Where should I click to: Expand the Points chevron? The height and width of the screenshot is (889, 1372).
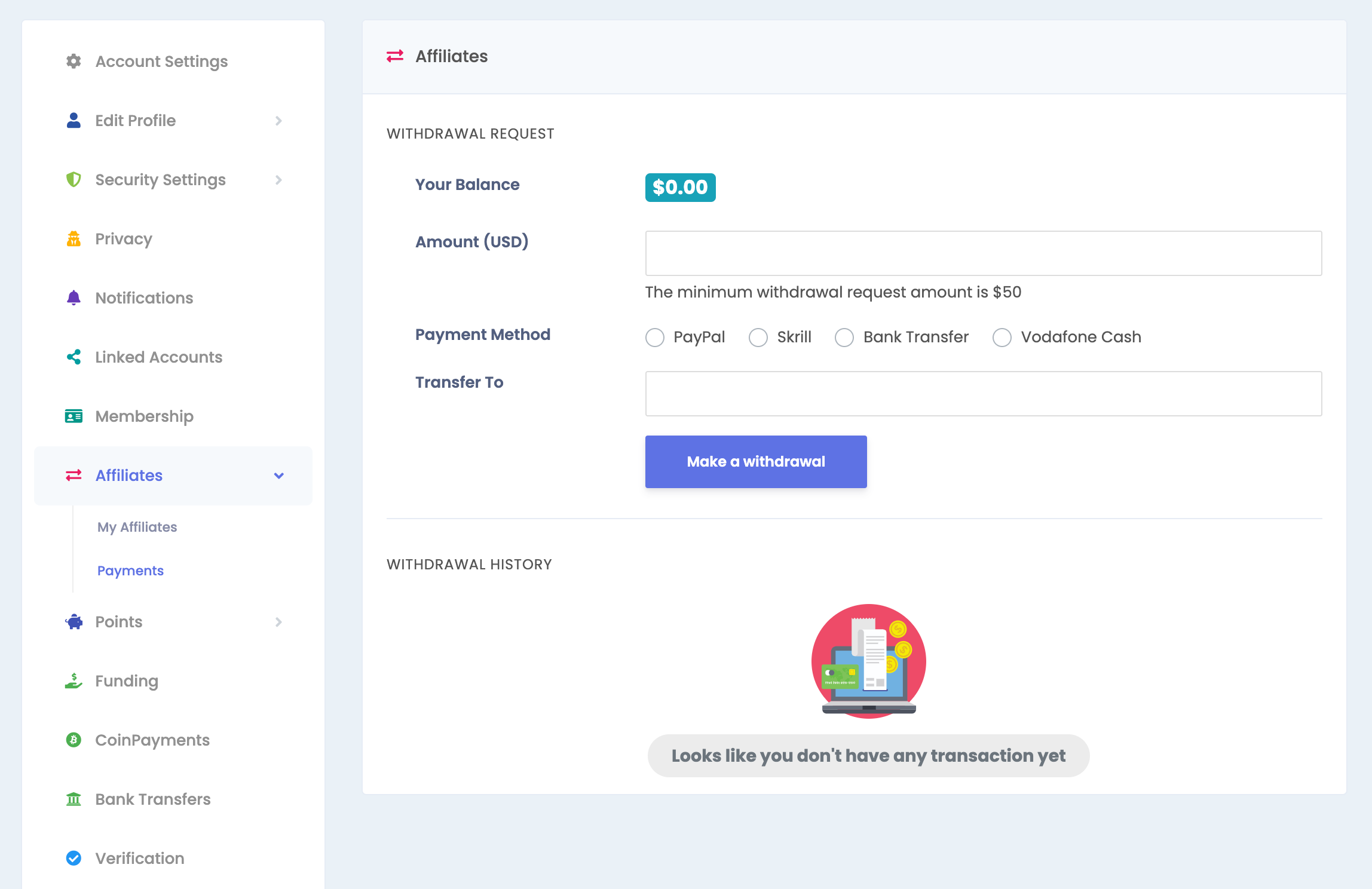tap(278, 622)
